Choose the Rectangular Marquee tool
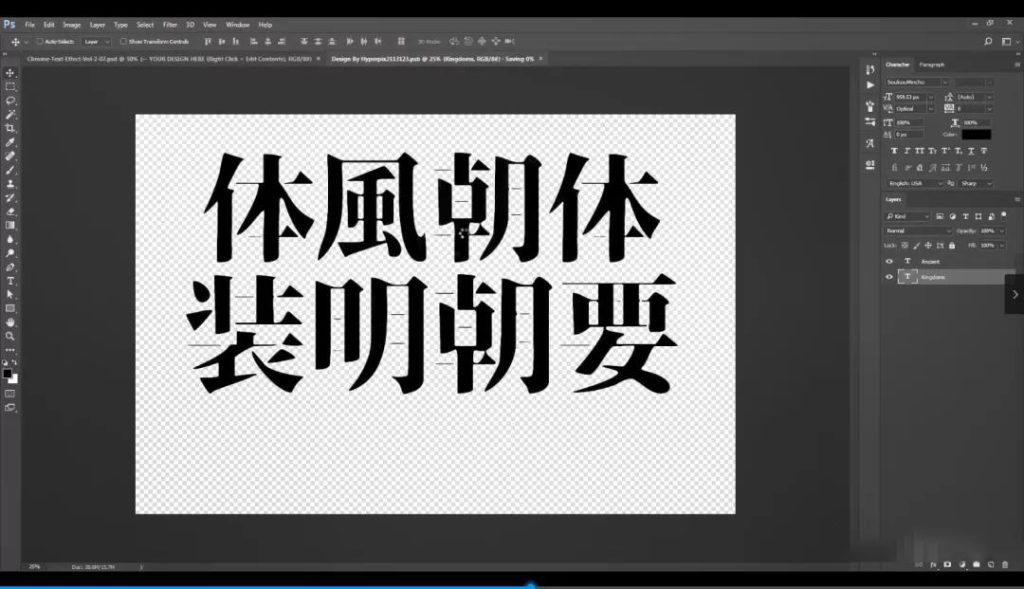The height and width of the screenshot is (589, 1024). tap(11, 87)
